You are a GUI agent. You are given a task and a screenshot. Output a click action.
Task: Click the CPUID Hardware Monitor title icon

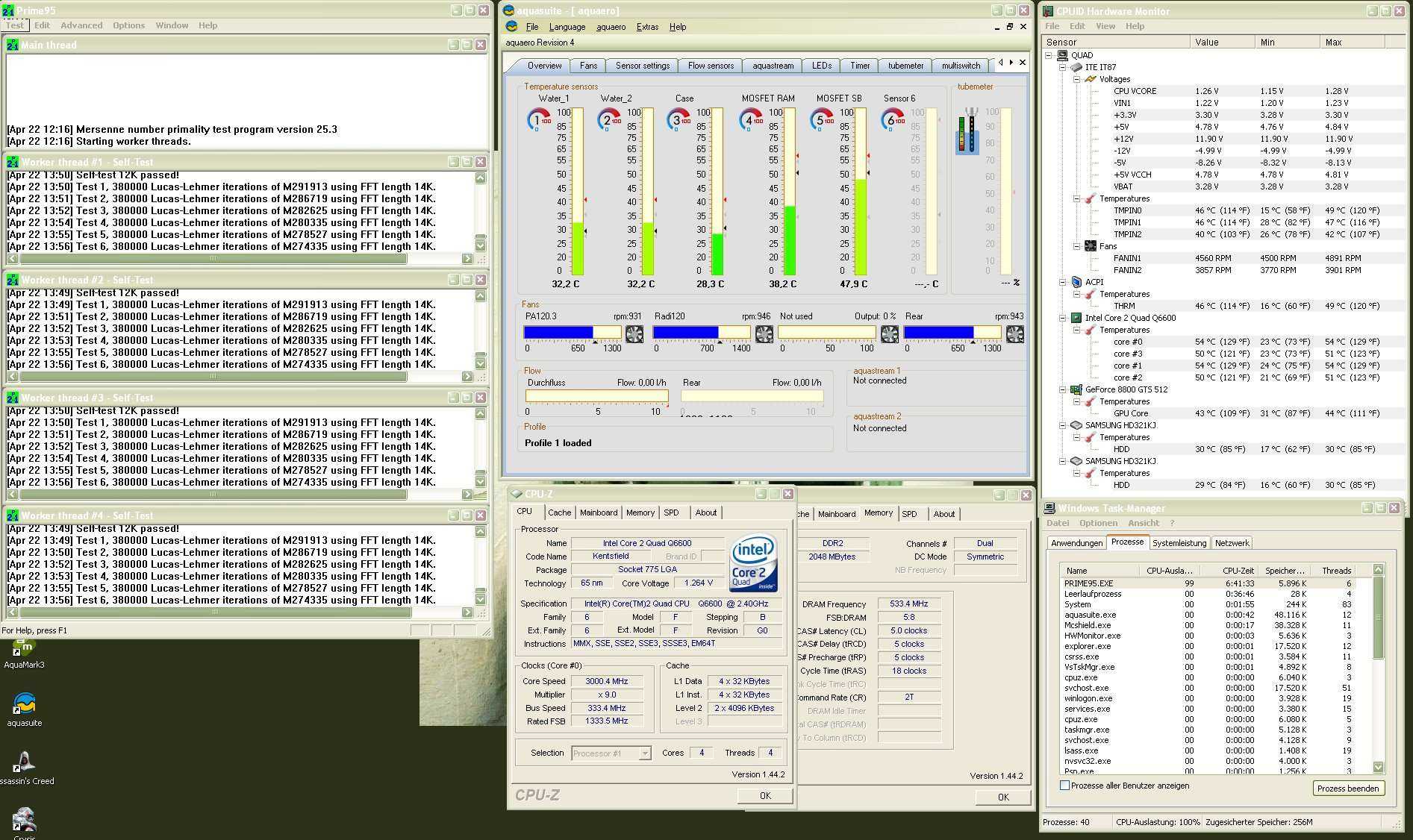pyautogui.click(x=1048, y=11)
